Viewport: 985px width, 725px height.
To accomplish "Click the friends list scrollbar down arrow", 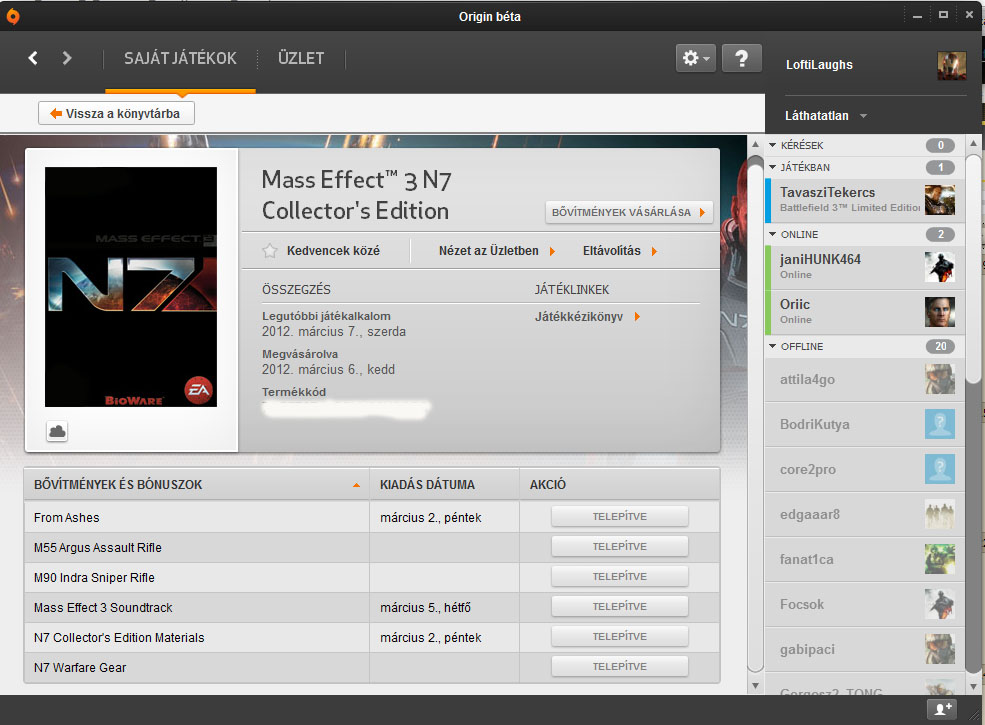I will coord(974,686).
